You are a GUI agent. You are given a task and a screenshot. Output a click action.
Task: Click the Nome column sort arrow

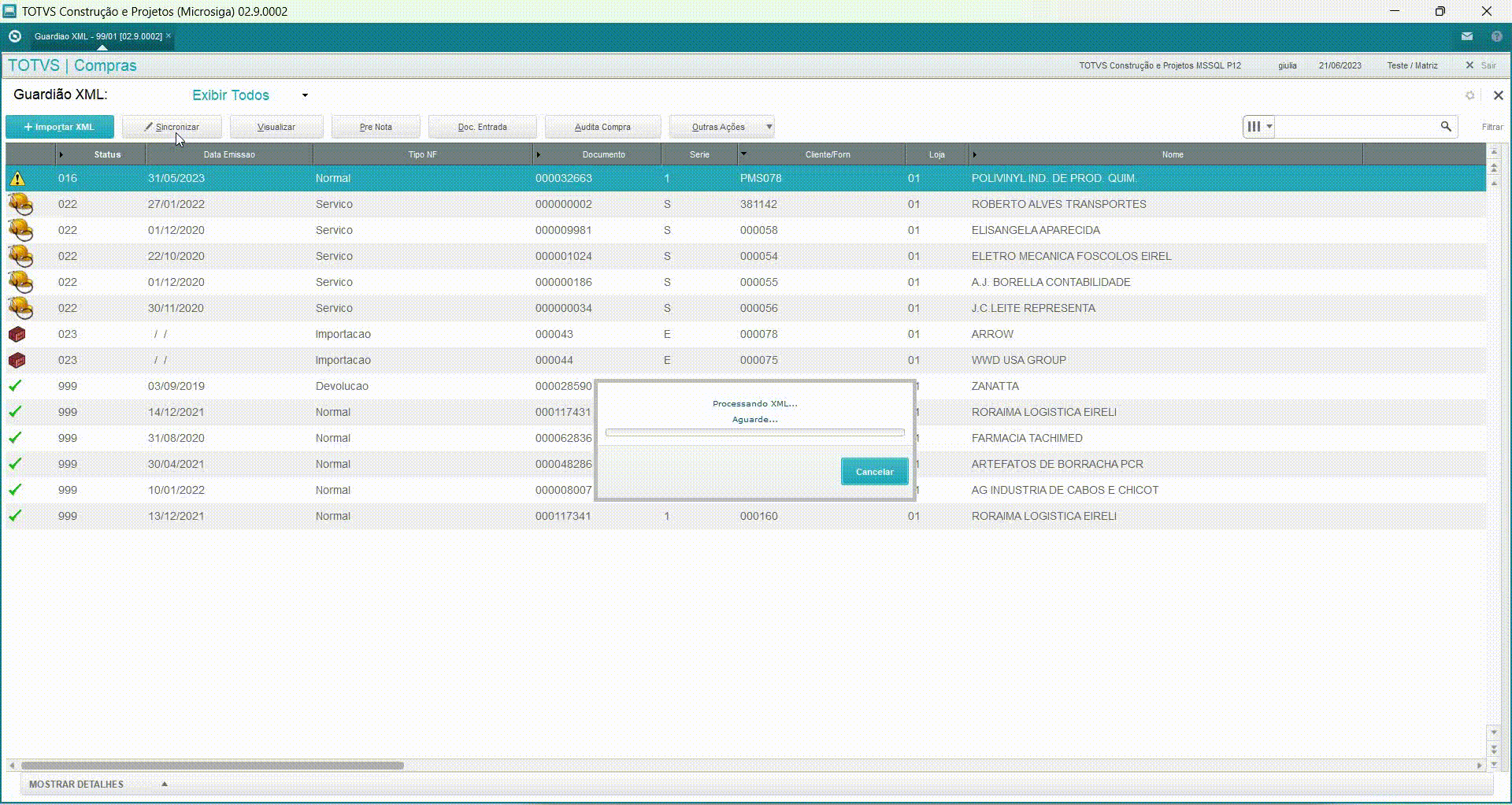click(974, 154)
